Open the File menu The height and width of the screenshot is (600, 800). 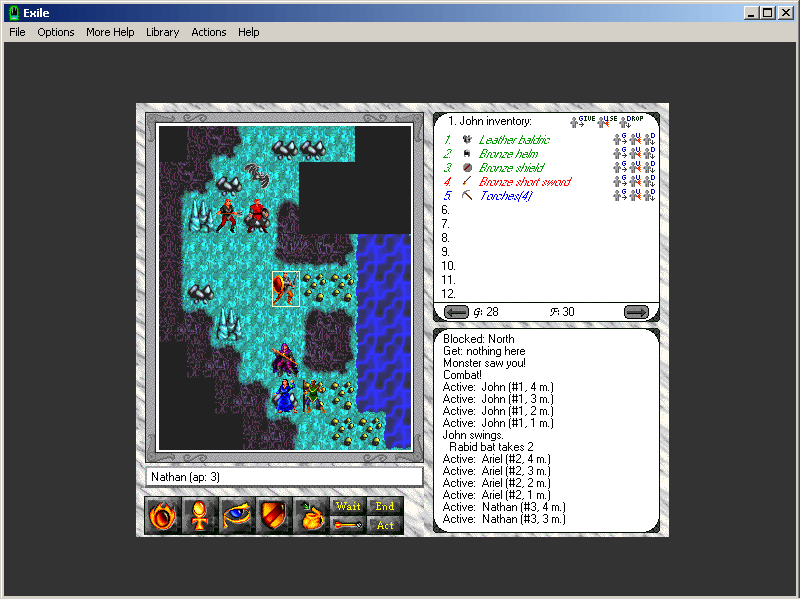click(x=17, y=32)
